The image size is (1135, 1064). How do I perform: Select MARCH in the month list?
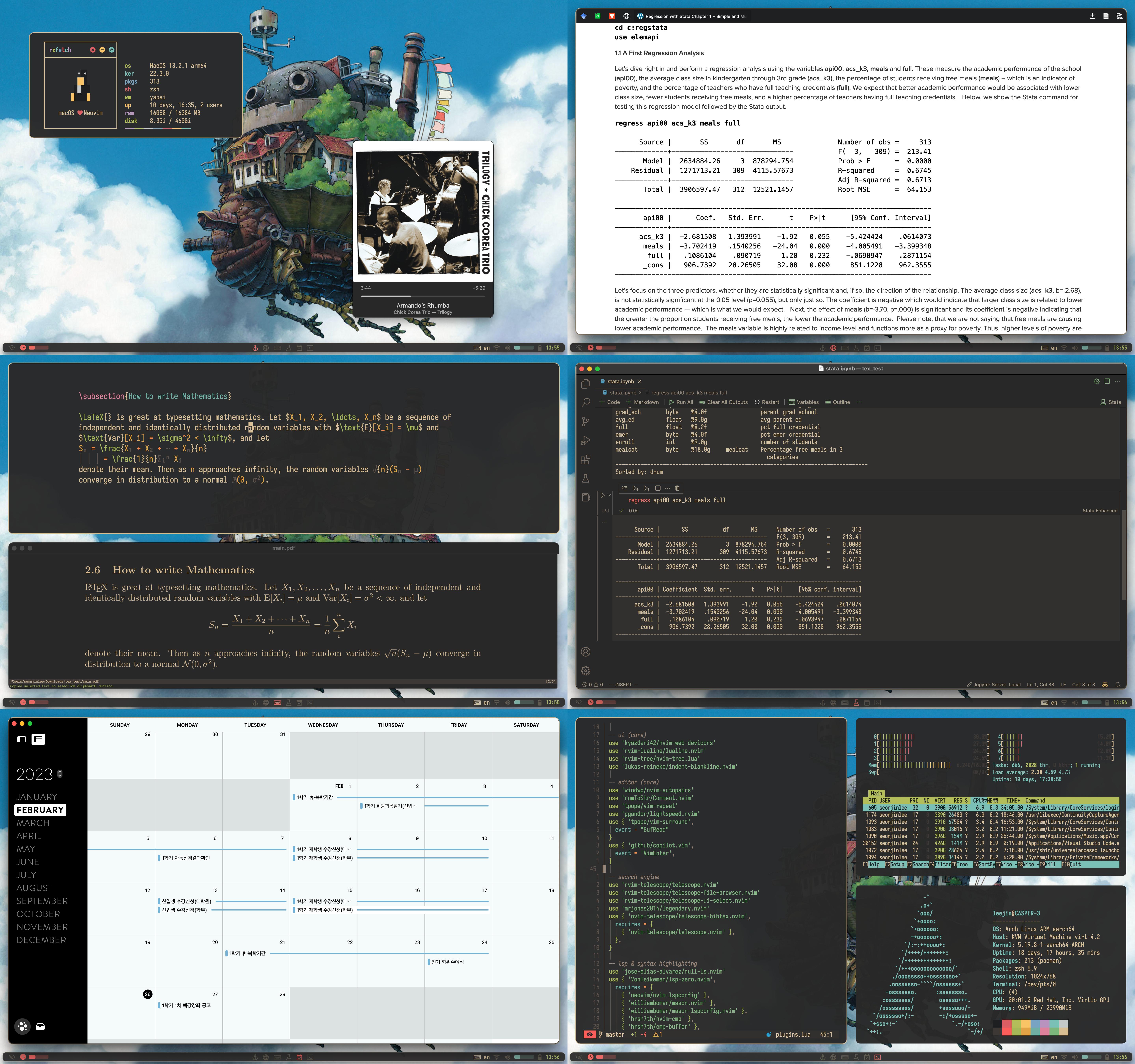(33, 823)
